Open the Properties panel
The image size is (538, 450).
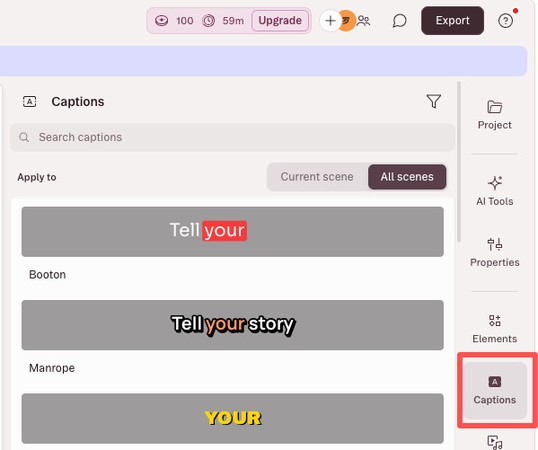point(494,253)
